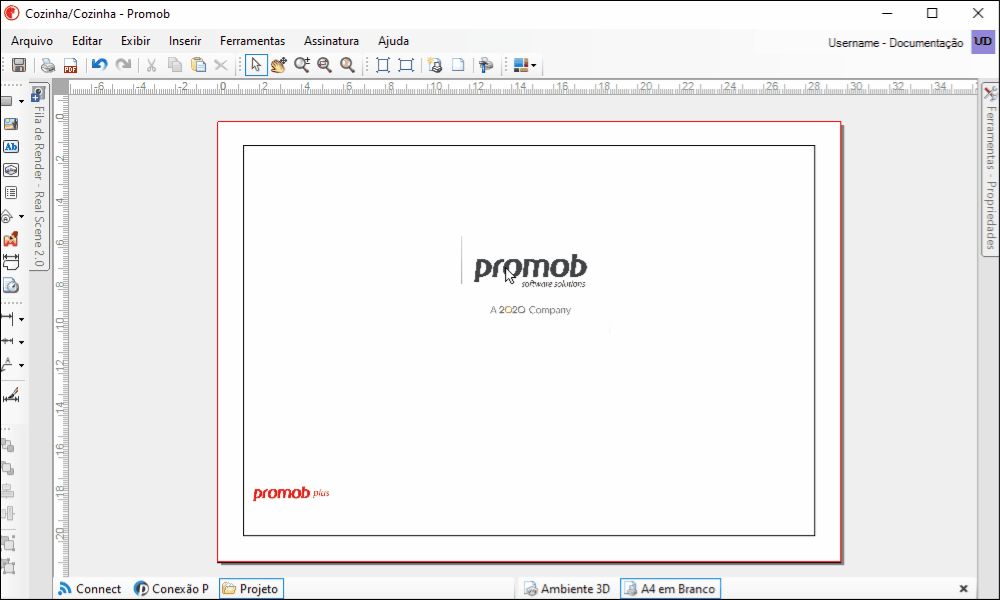
Task: Expand the house view tool dropdown arrow
Action: 21,217
